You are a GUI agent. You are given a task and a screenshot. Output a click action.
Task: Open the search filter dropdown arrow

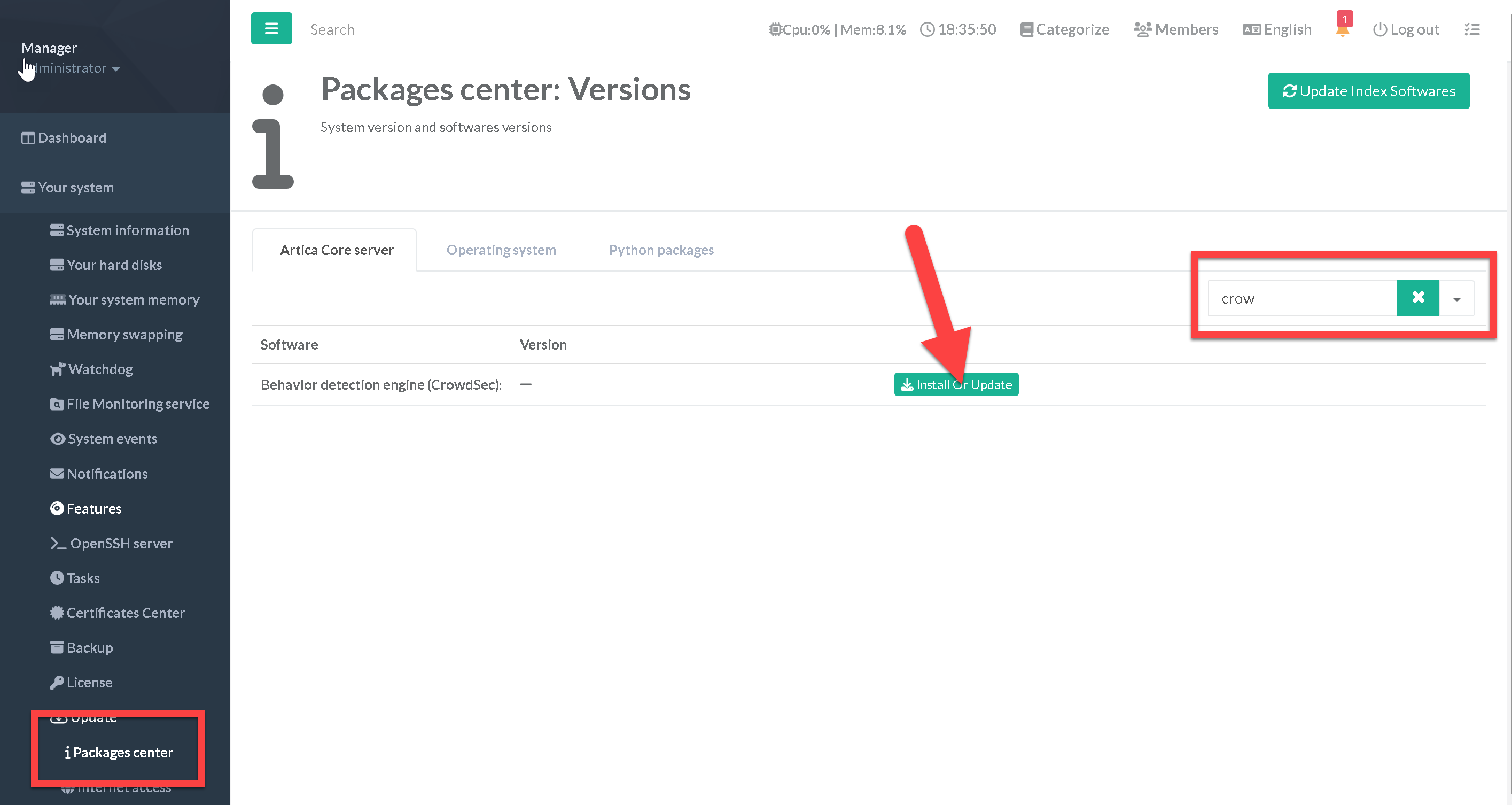pos(1456,299)
